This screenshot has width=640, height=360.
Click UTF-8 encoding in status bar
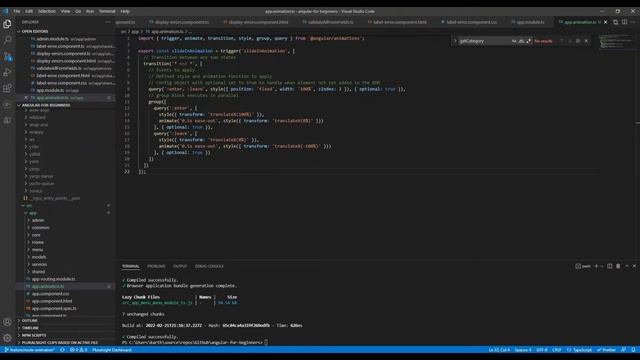tap(542, 350)
